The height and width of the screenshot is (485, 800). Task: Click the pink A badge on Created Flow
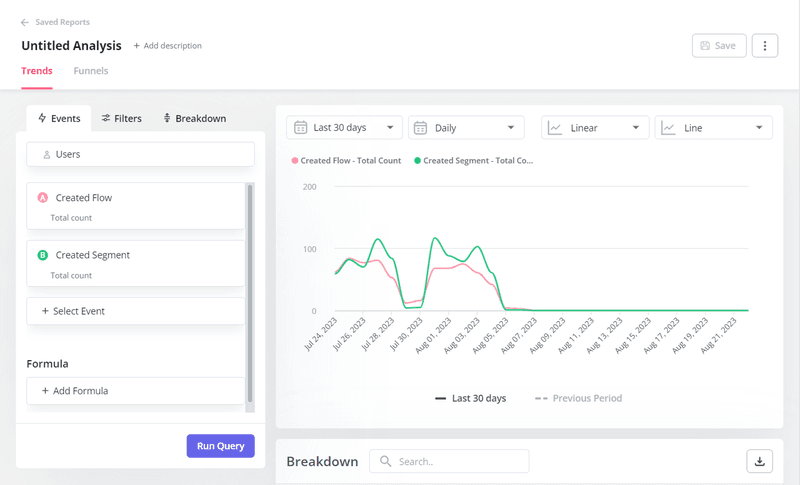click(43, 198)
